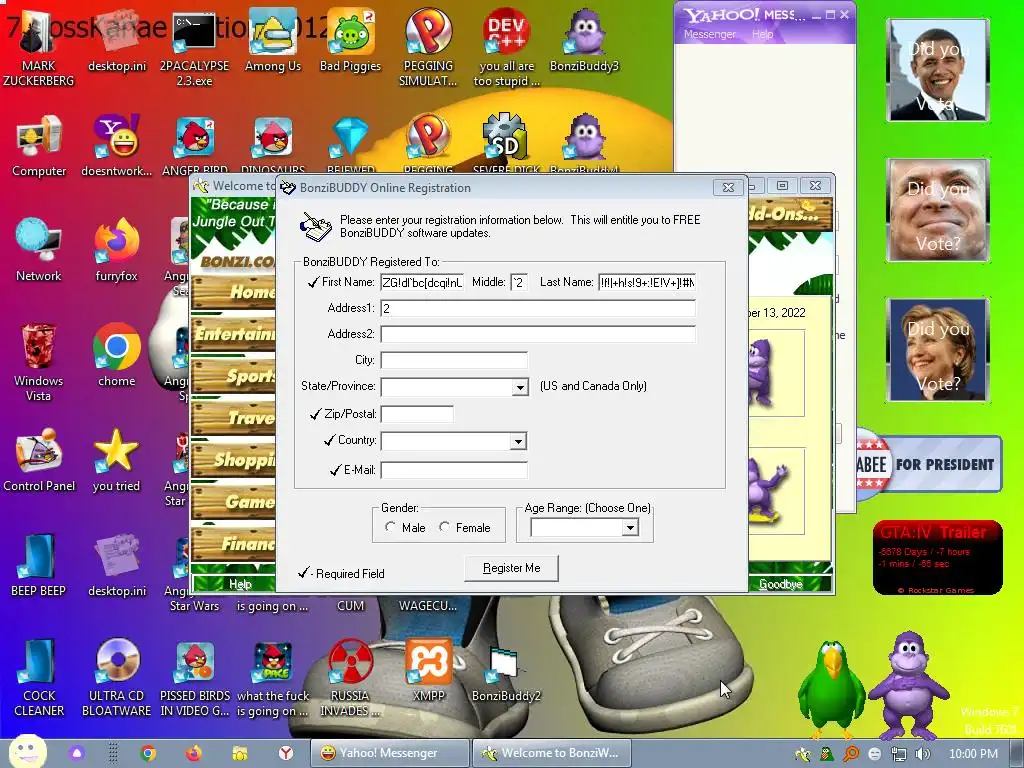
Task: Click the GTA:IV Trailer countdown gadget
Action: tap(937, 557)
